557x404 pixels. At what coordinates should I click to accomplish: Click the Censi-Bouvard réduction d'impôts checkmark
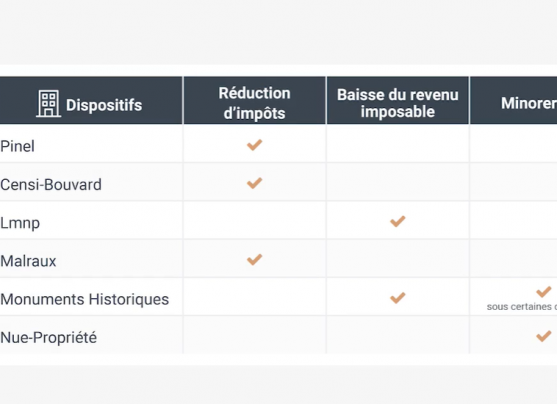point(254,183)
